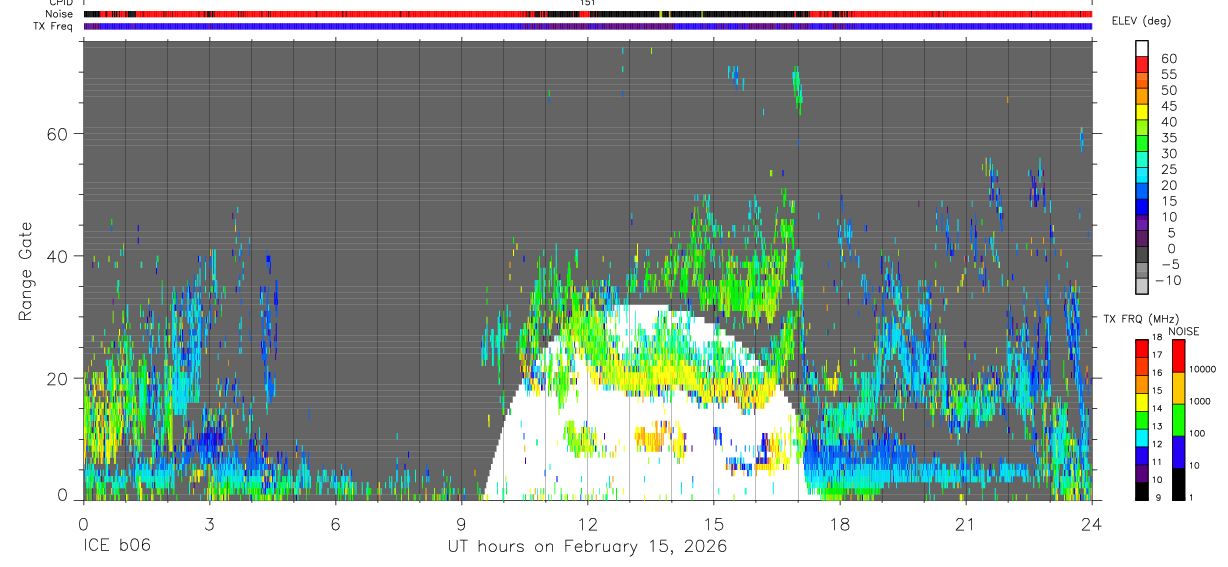The width and height of the screenshot is (1228, 567).
Task: Click the '10000' label on the NOISE colorbar
Action: (x=1203, y=369)
